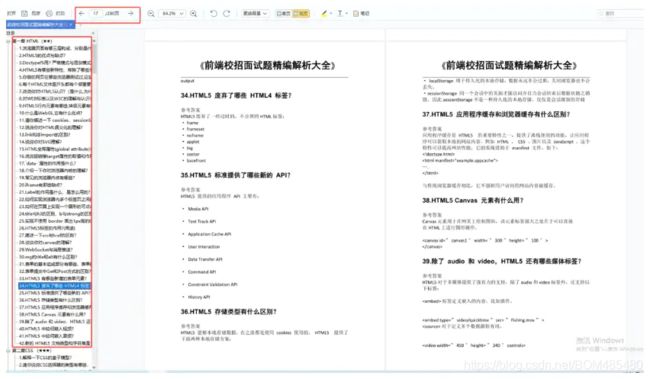Click History API list item
This screenshot has width=650, height=379.
coord(199,297)
